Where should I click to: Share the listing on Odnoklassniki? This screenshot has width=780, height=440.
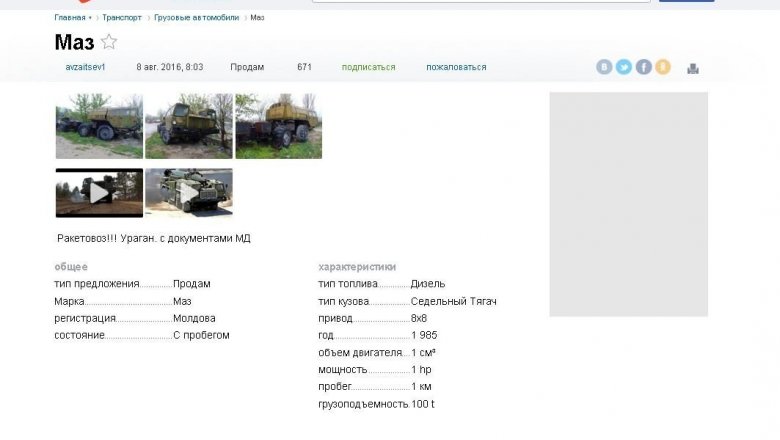663,67
